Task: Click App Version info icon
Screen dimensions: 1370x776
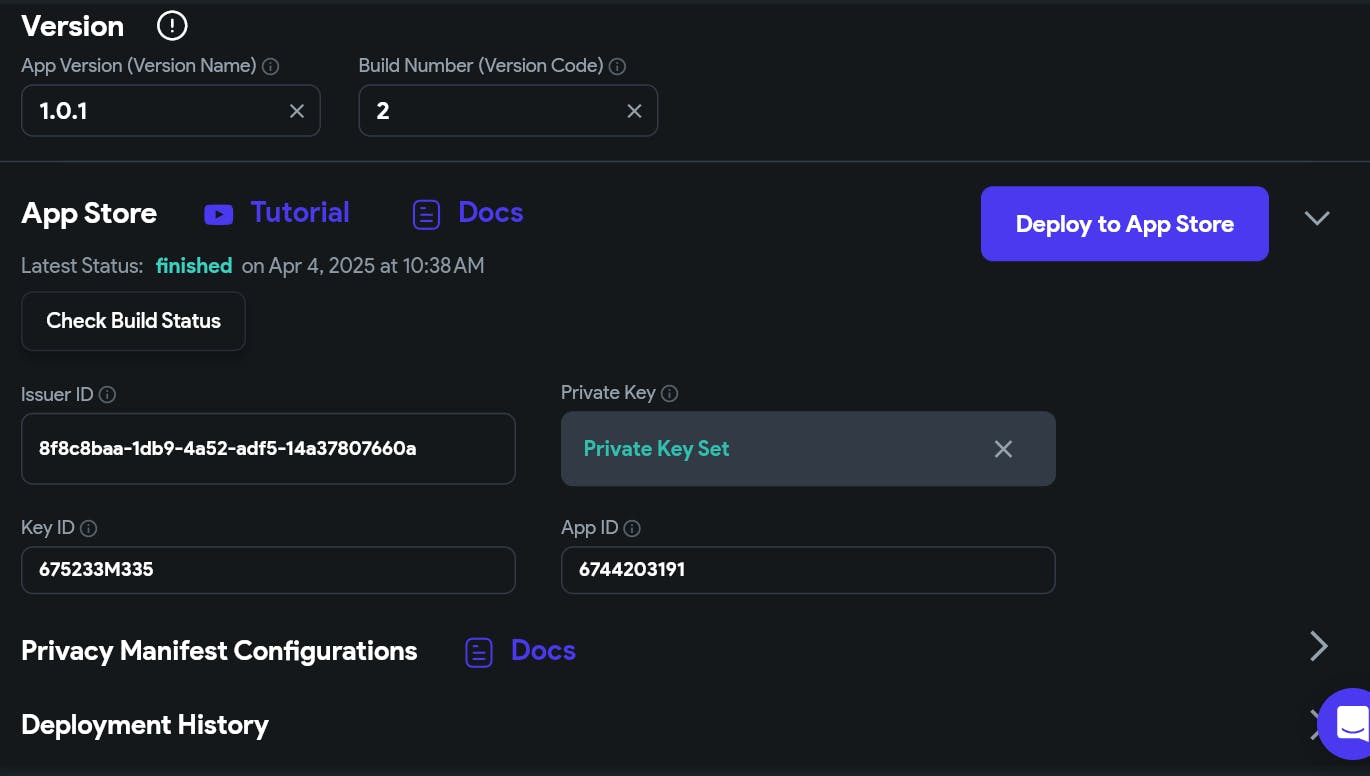Action: [x=270, y=67]
